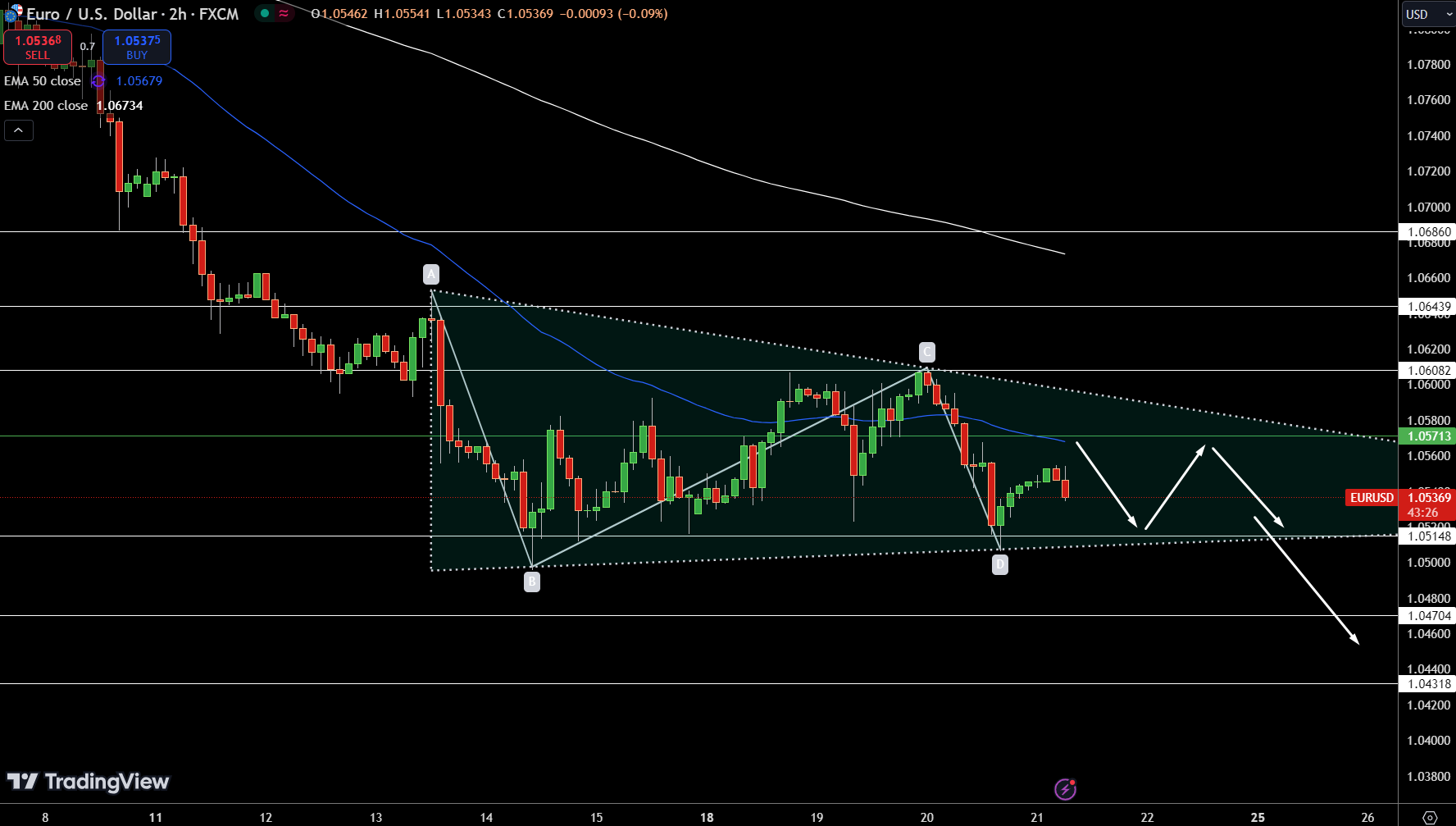This screenshot has height=826, width=1456.
Task: Click date 15 on the time axis
Action: pyautogui.click(x=596, y=817)
